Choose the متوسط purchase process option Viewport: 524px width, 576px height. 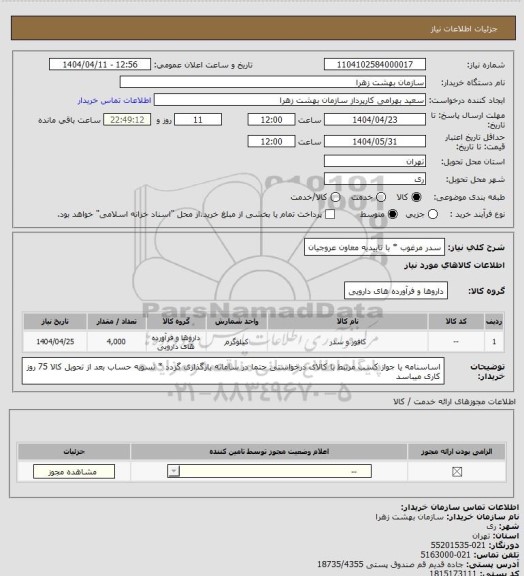[392, 214]
